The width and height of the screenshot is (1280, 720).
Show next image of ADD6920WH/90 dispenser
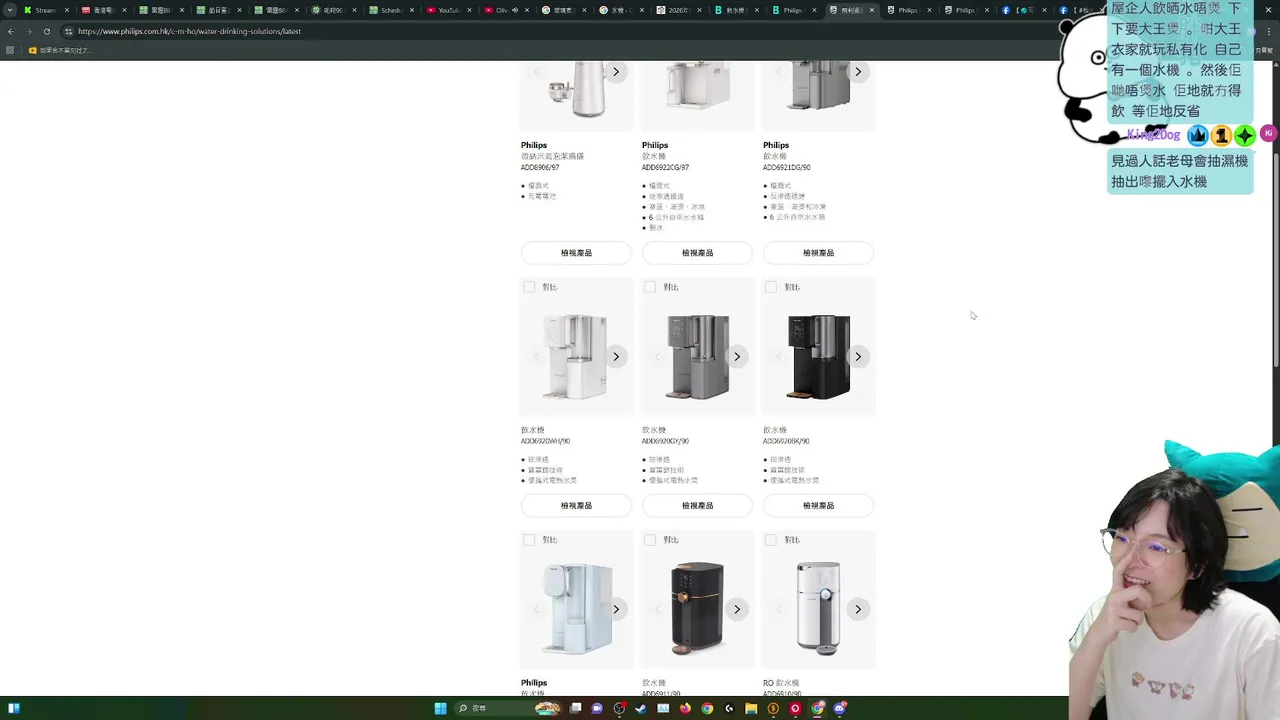[616, 357]
